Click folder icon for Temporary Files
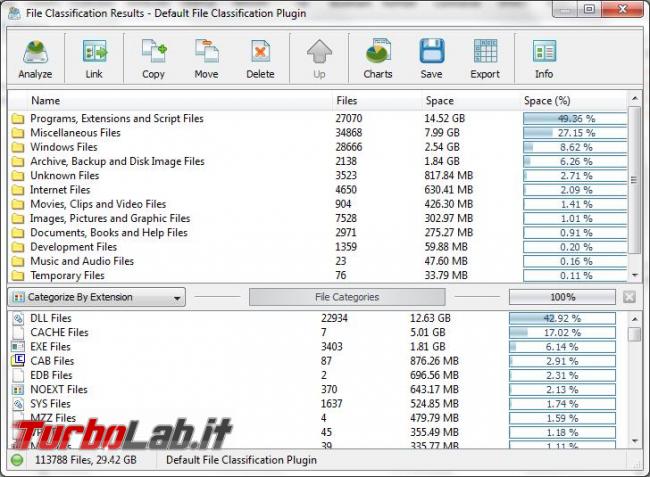The image size is (650, 477). (18, 276)
